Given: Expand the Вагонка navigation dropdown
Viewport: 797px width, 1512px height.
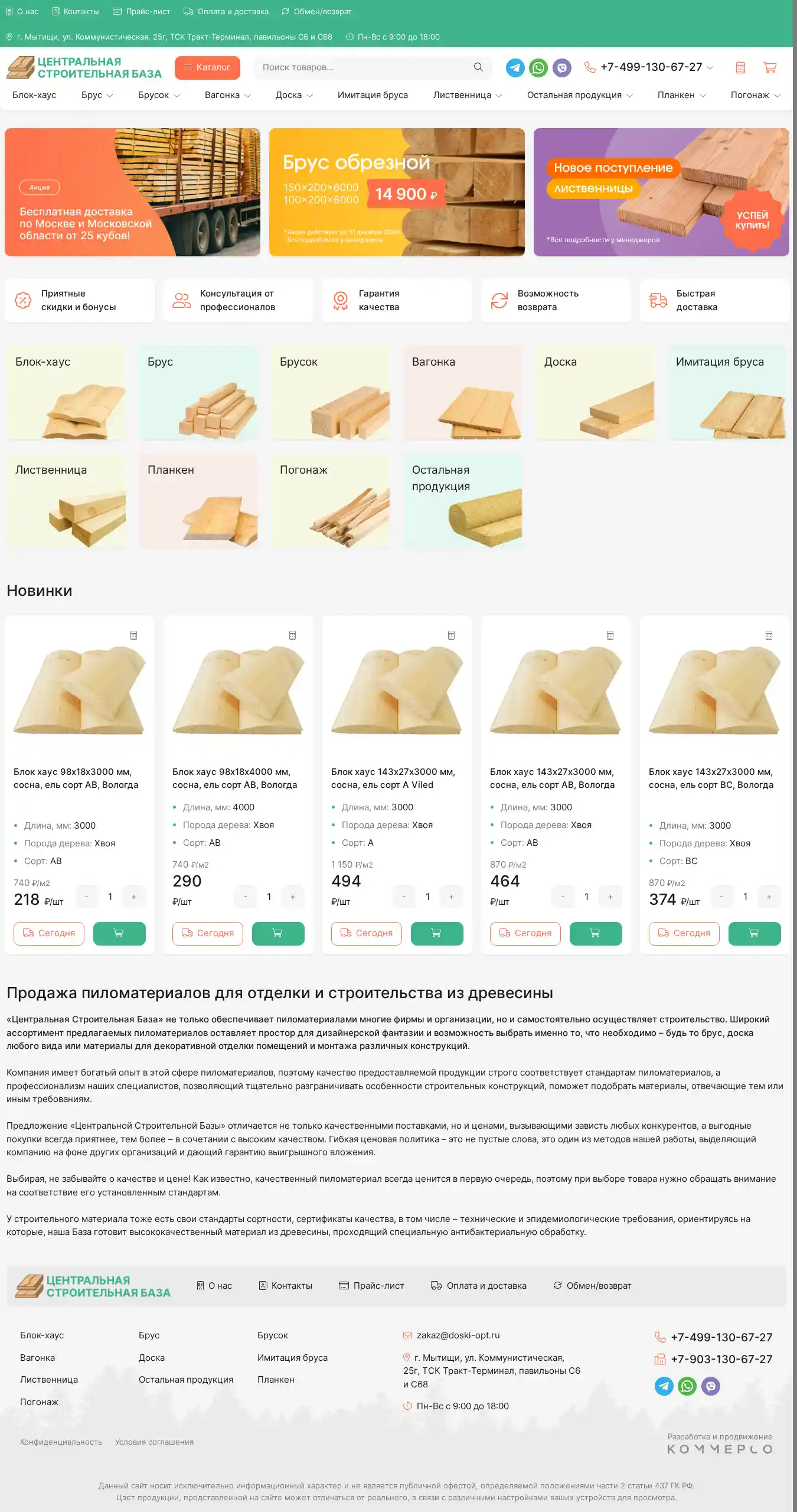Looking at the screenshot, I should 228,95.
